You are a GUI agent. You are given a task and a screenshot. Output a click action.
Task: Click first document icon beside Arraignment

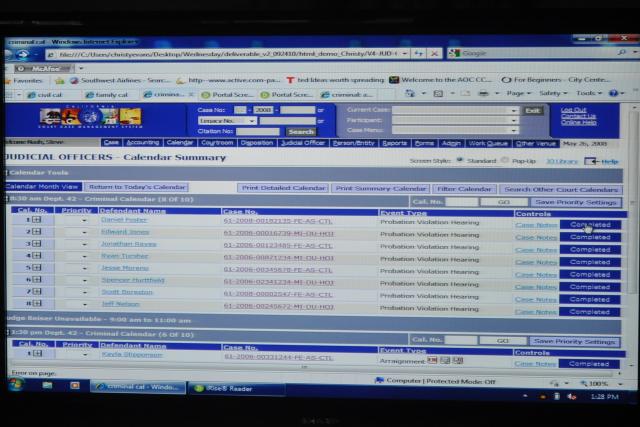click(433, 361)
